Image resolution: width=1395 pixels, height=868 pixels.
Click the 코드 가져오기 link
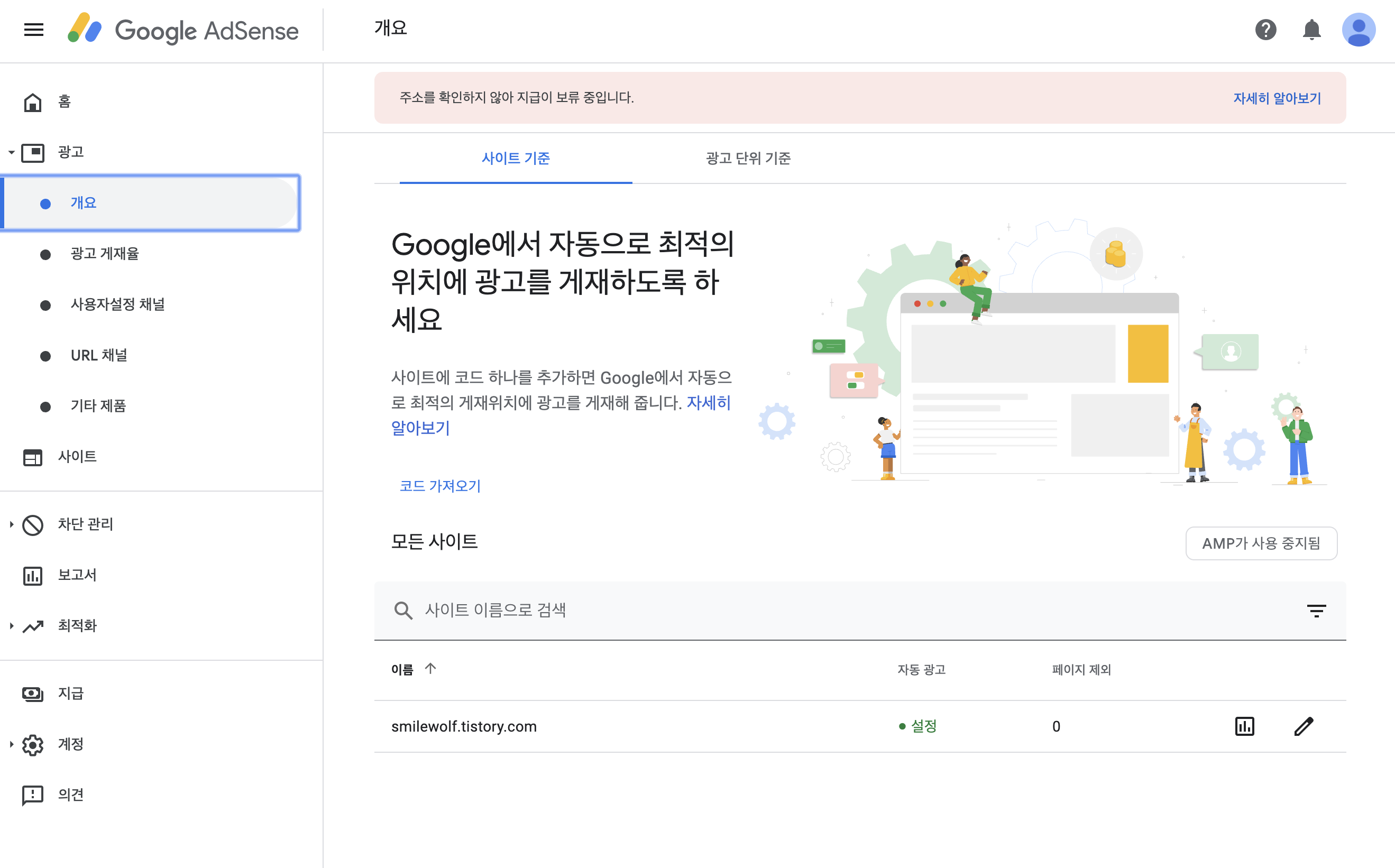(440, 486)
